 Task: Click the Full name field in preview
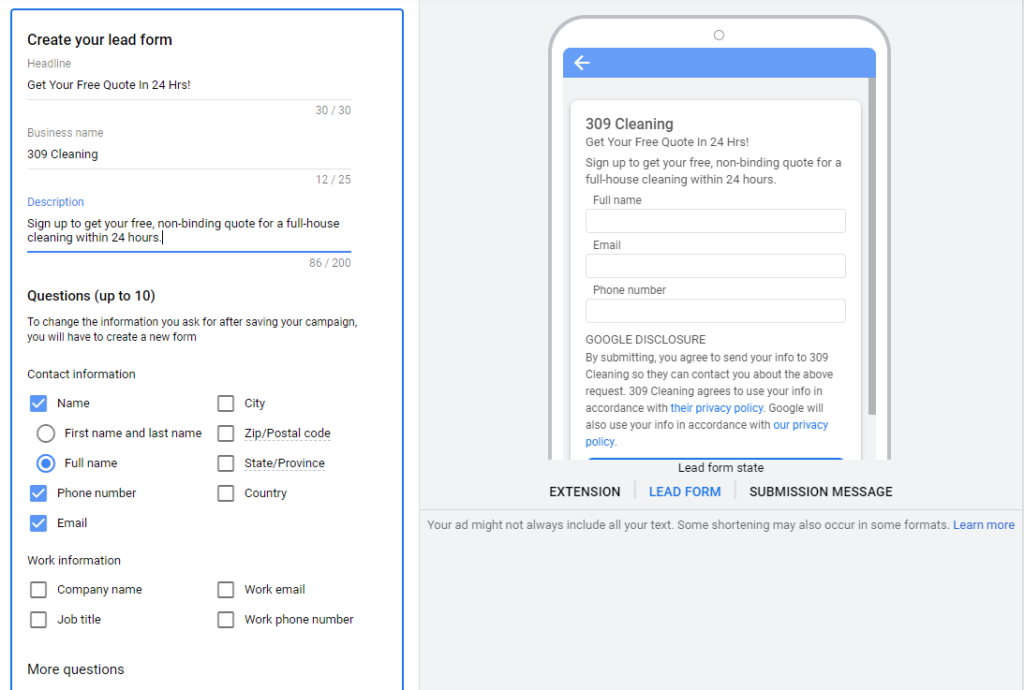[x=715, y=221]
